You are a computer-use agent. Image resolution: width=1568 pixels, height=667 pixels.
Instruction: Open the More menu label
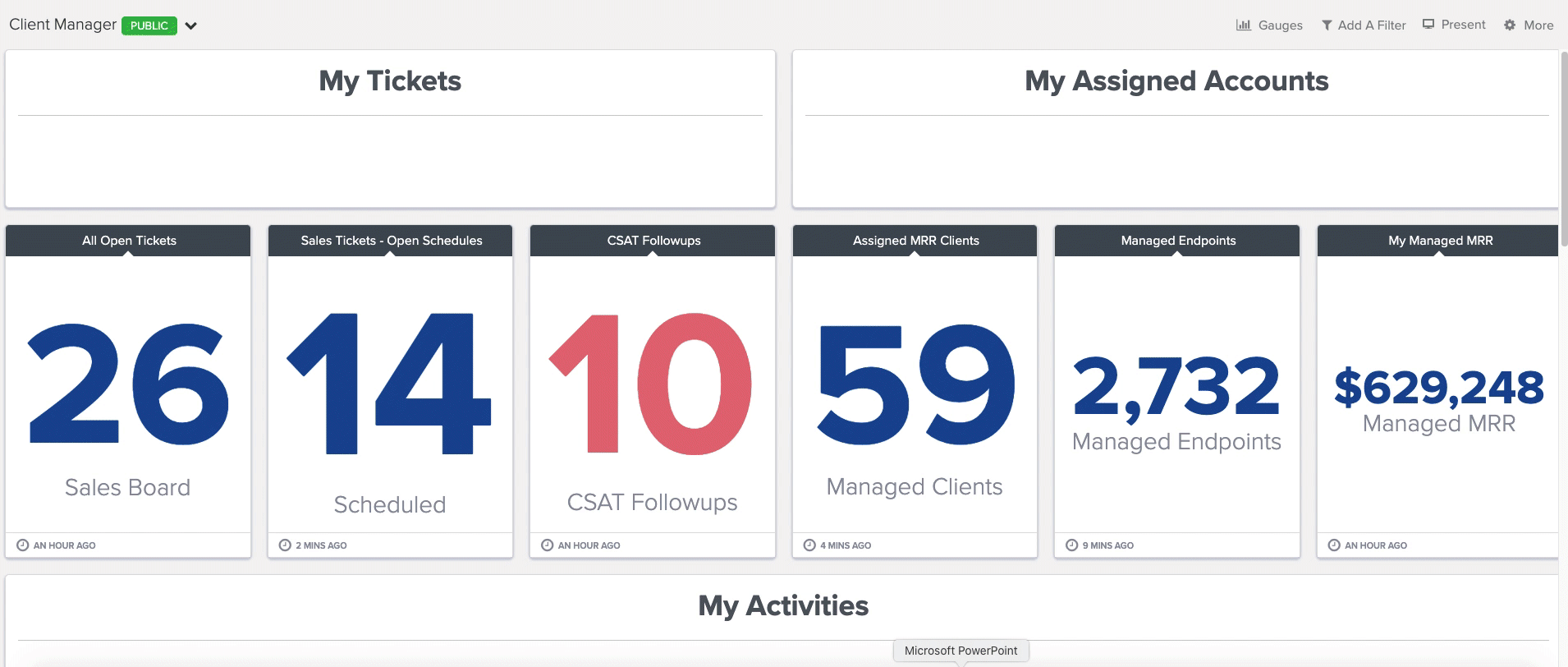pos(1538,25)
